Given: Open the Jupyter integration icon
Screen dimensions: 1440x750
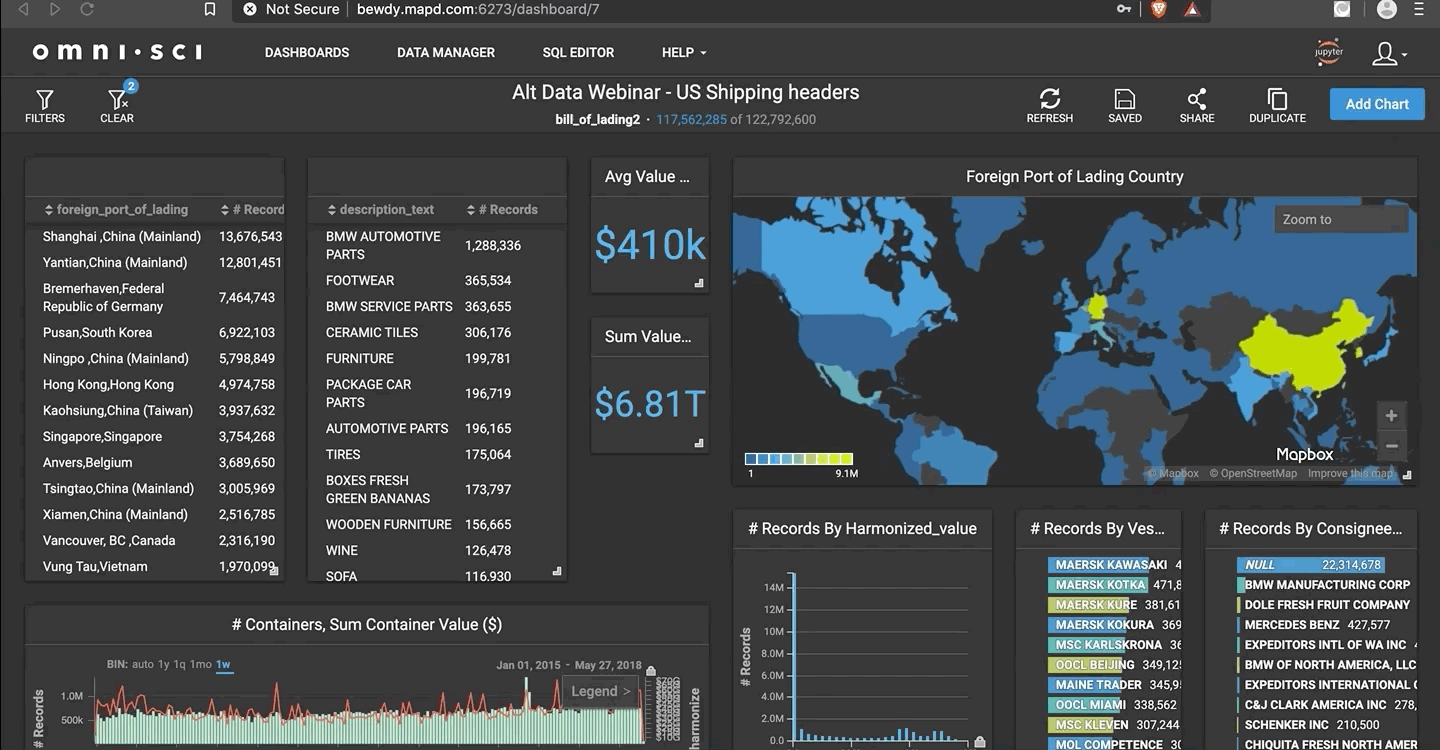Looking at the screenshot, I should (x=1329, y=53).
